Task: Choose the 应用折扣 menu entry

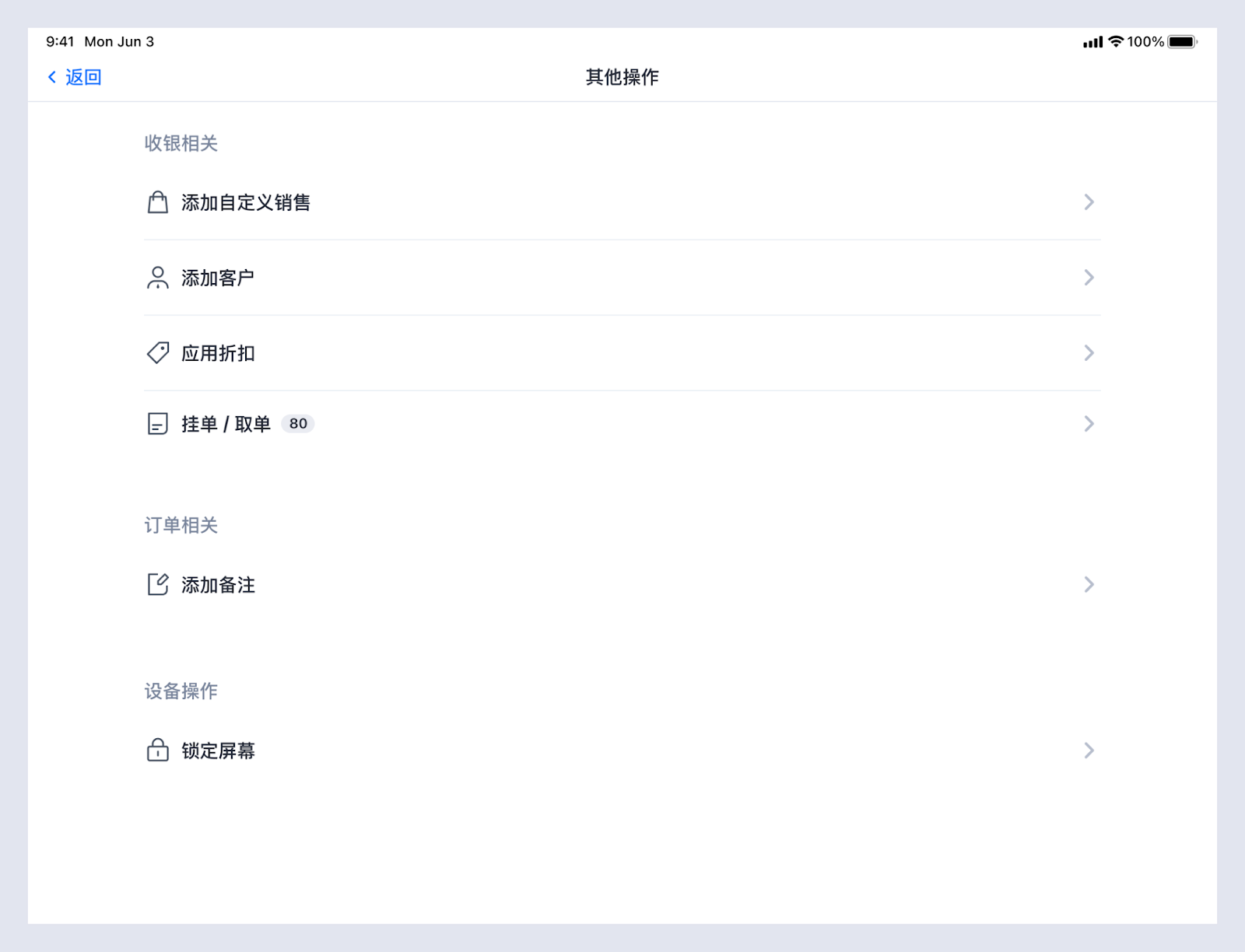Action: 218,354
